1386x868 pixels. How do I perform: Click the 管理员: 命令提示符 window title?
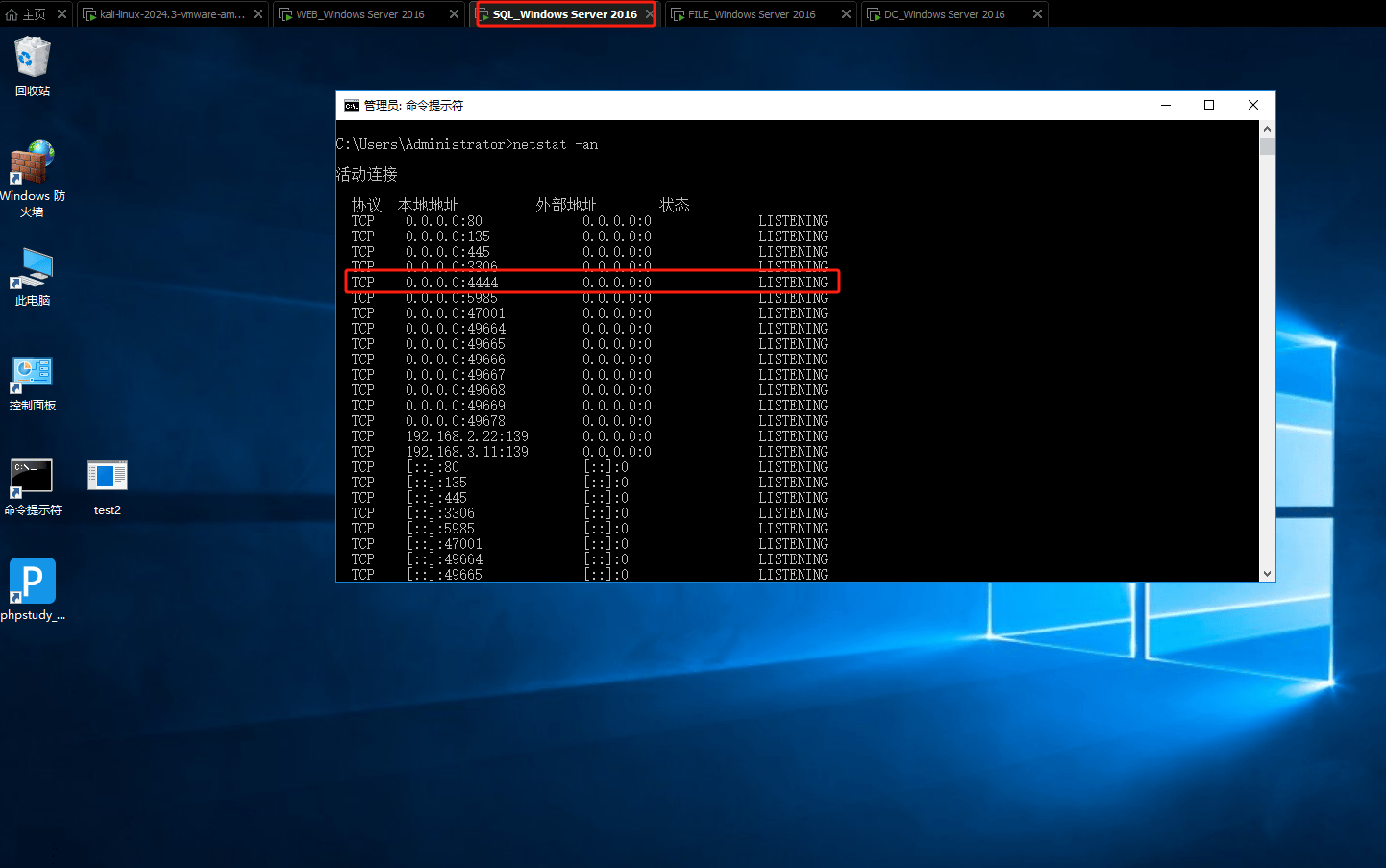[413, 106]
